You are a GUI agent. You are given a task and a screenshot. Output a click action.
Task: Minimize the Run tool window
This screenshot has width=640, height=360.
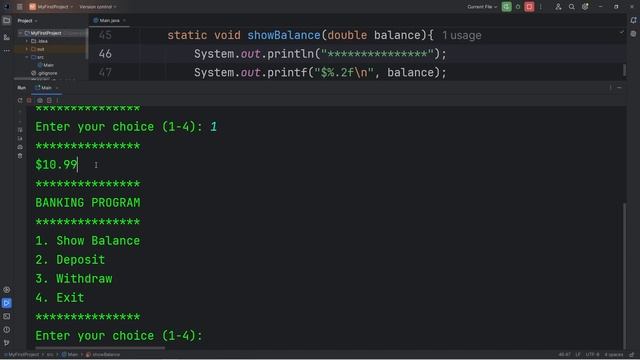619,88
